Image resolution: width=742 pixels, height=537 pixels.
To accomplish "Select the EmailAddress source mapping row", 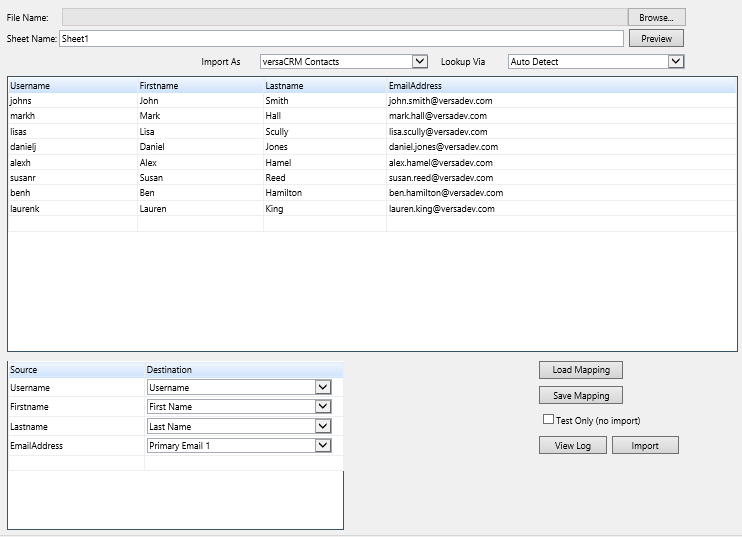I will (x=76, y=446).
